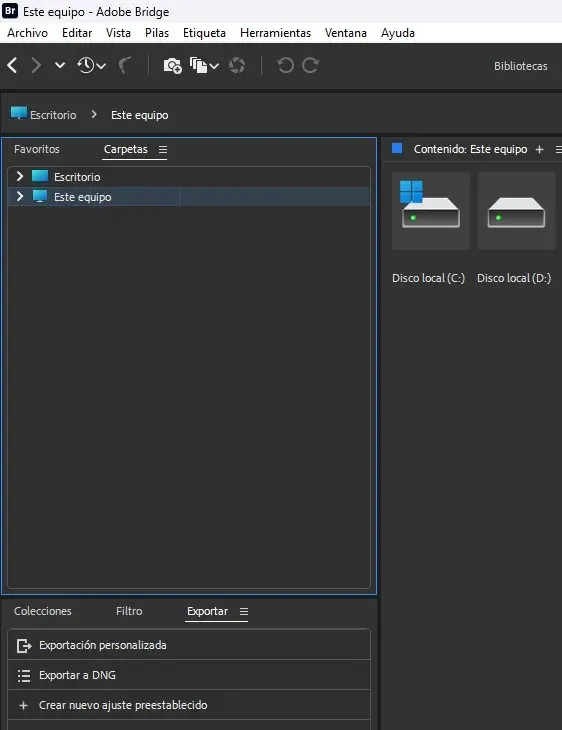Open Disco local (D:) drive thumbnail
562x730 pixels.
pos(516,211)
